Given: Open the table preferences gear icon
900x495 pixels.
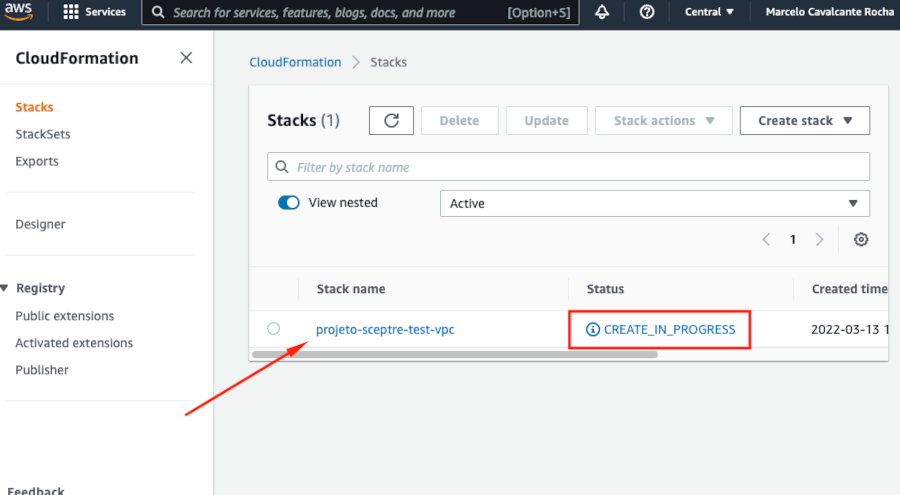Looking at the screenshot, I should point(860,240).
